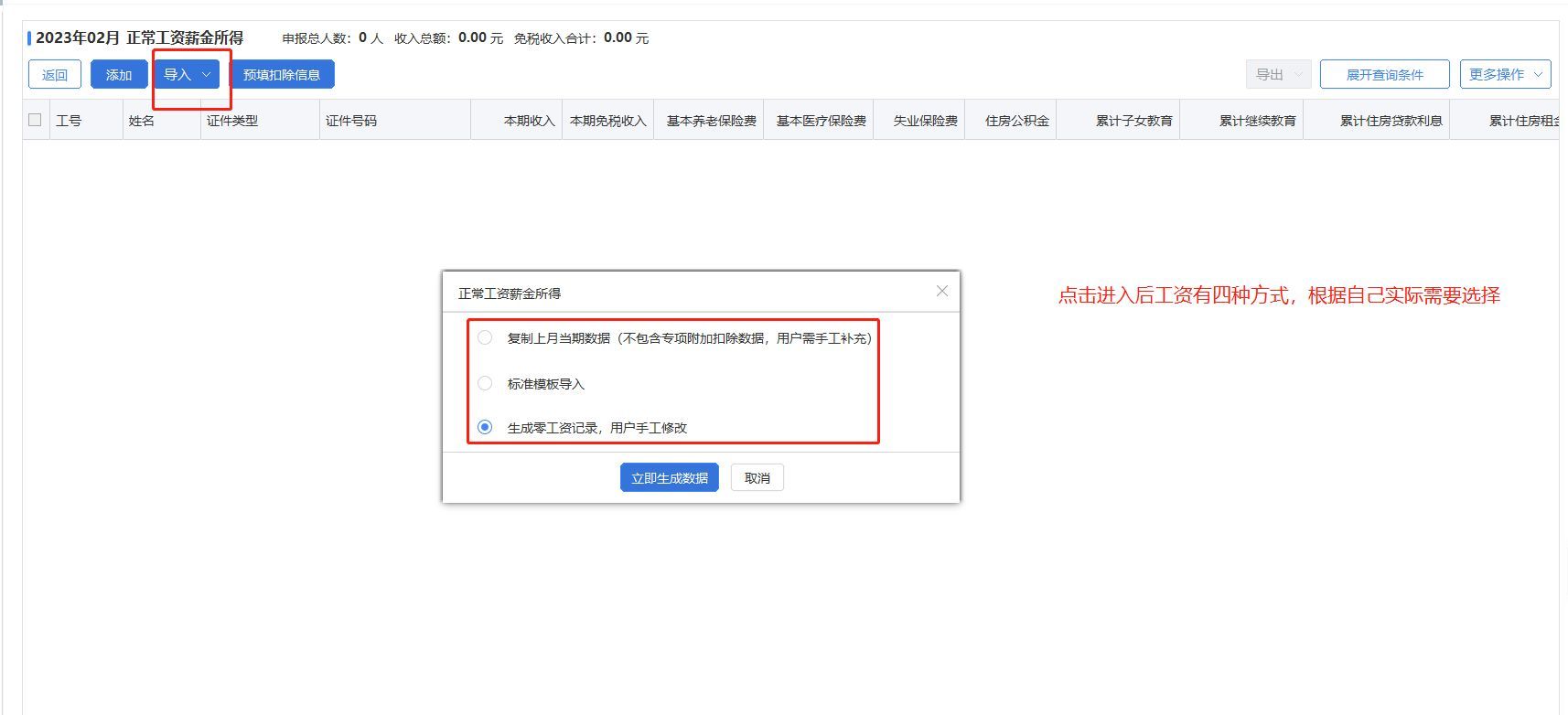
Task: Click 立即生成数据 button
Action: [x=669, y=477]
